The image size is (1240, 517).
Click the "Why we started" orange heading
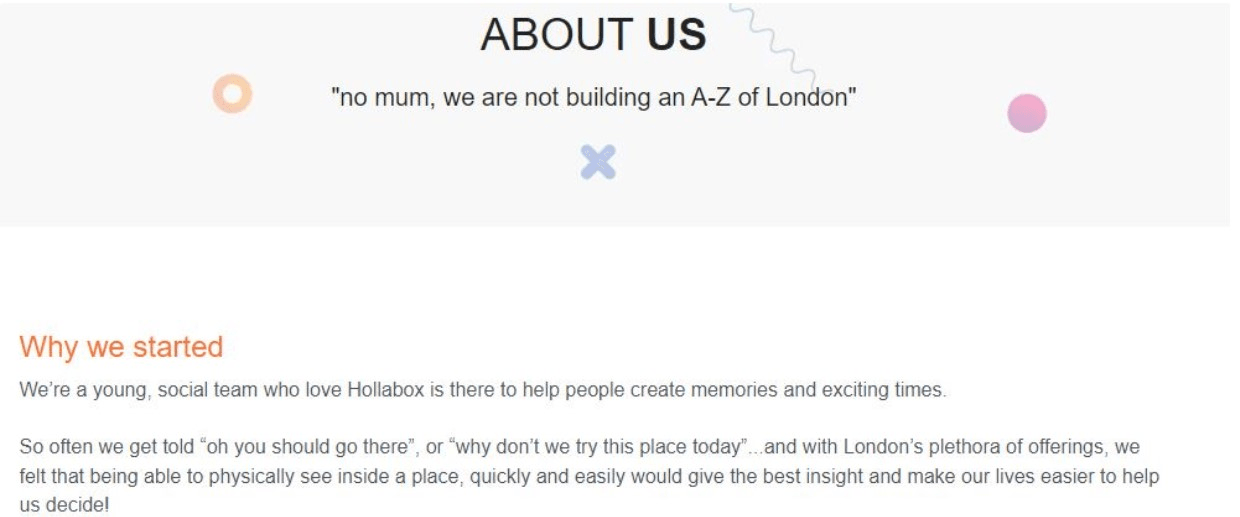coord(121,347)
